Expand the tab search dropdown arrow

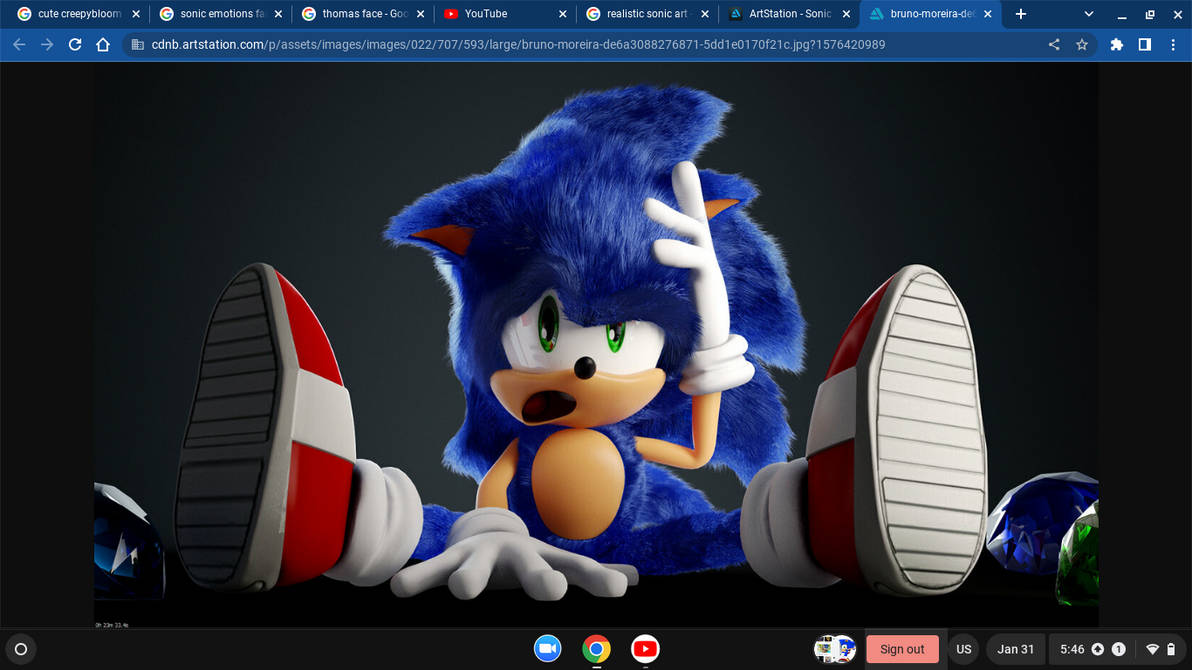[1089, 14]
